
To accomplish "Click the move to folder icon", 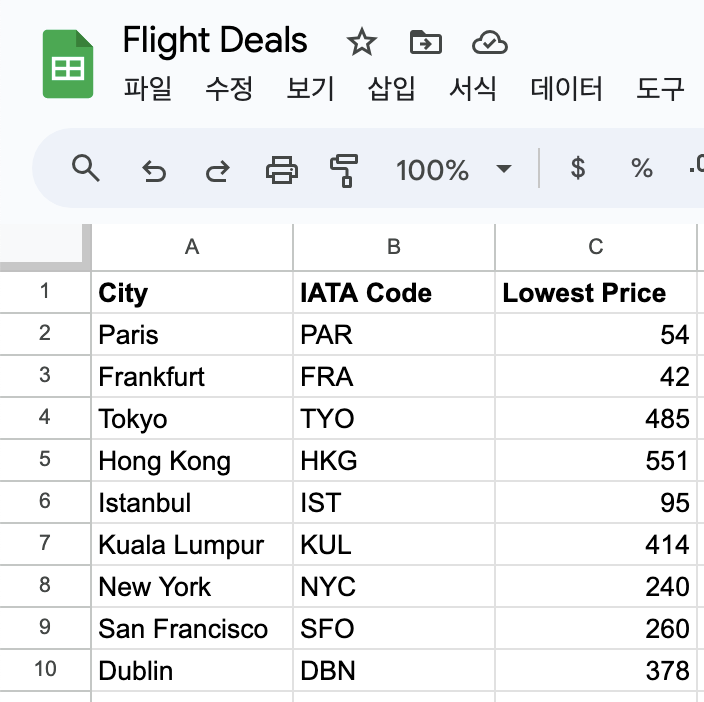I will coord(426,42).
